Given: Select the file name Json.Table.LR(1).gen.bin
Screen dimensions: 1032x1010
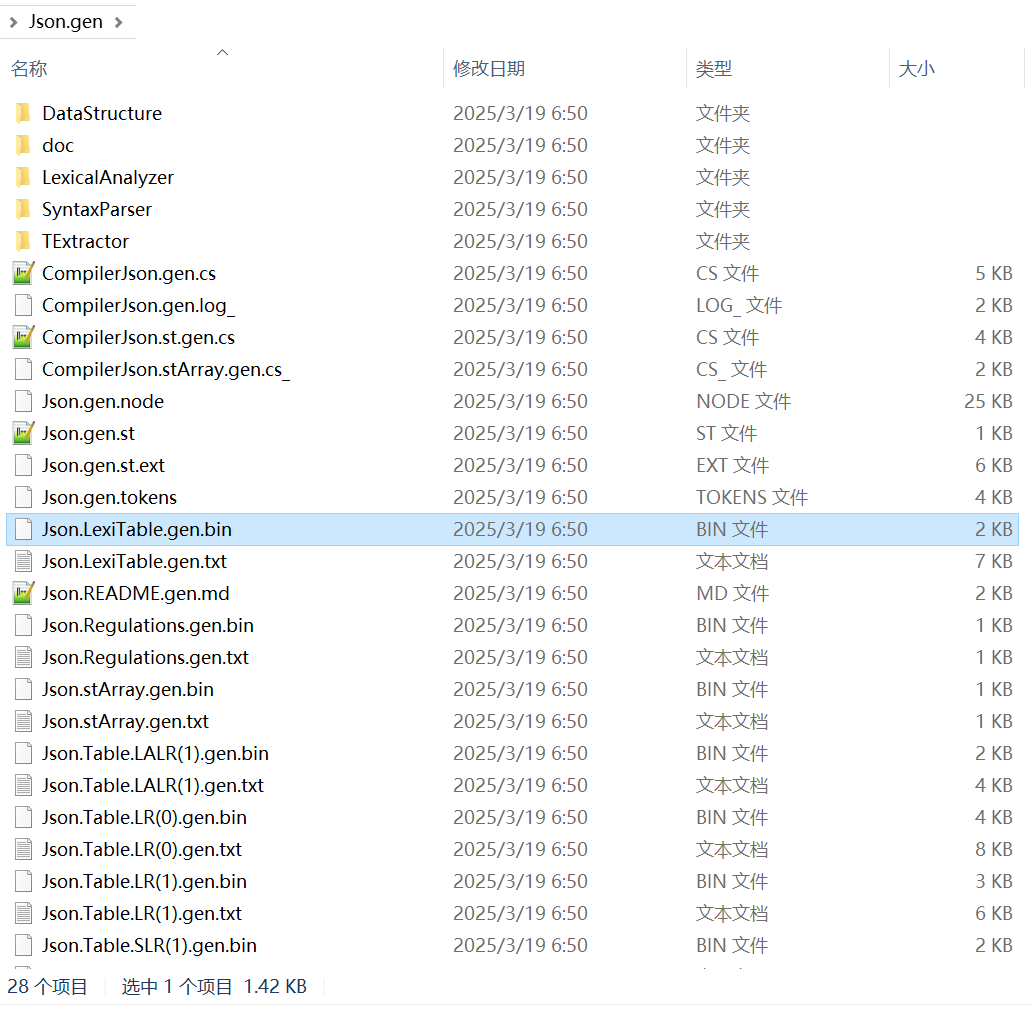Looking at the screenshot, I should click(144, 882).
